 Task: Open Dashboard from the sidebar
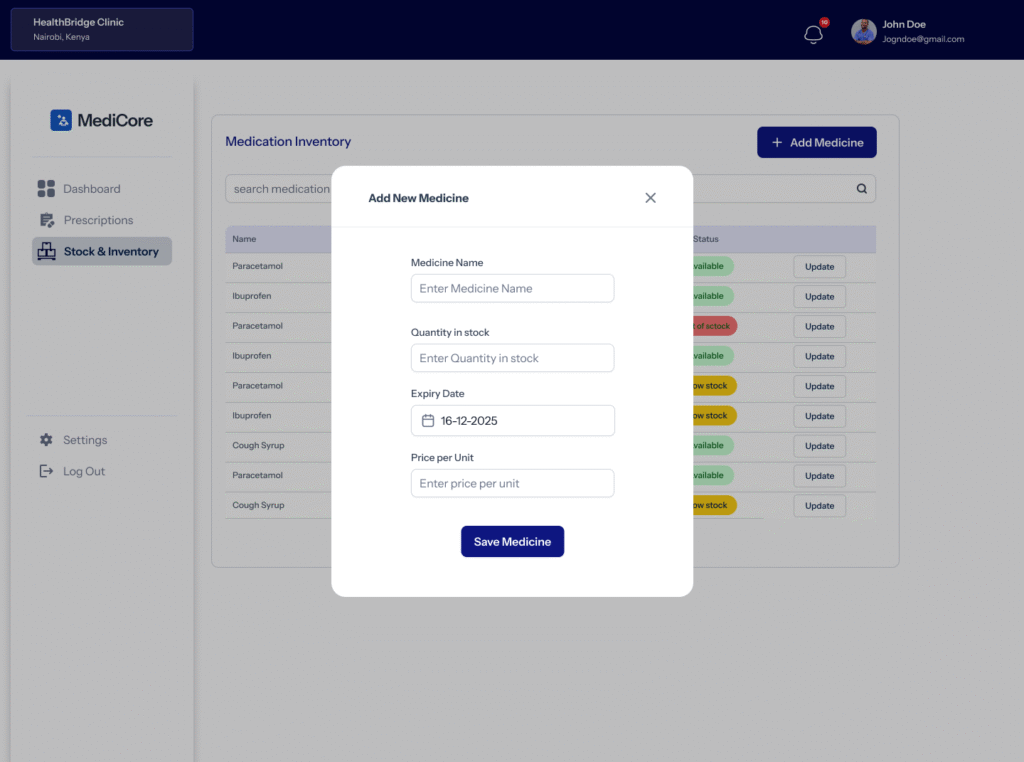click(x=91, y=189)
